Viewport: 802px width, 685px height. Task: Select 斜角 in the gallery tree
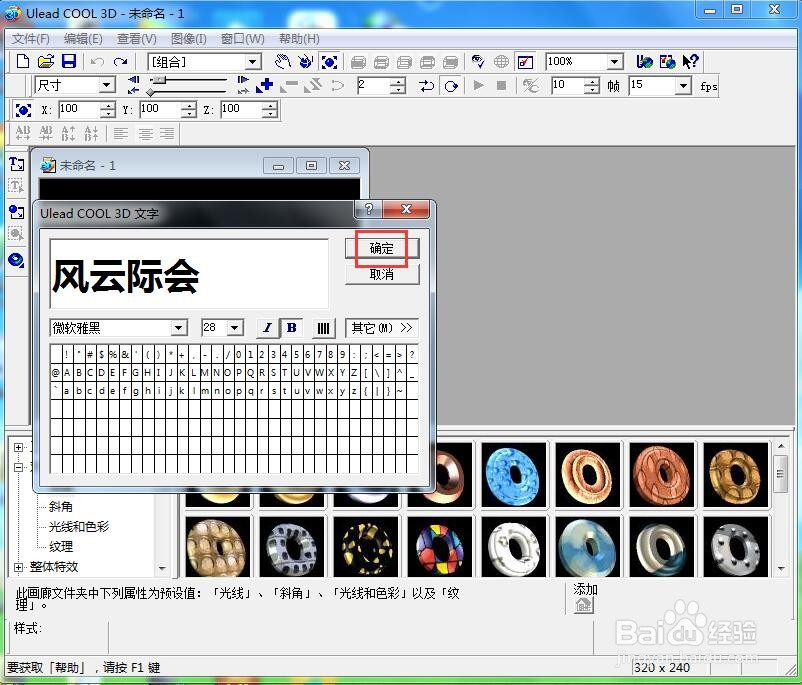[60, 506]
